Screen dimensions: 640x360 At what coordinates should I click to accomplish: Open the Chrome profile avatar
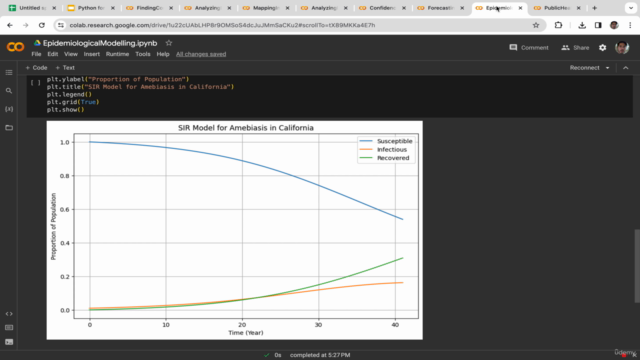click(614, 25)
